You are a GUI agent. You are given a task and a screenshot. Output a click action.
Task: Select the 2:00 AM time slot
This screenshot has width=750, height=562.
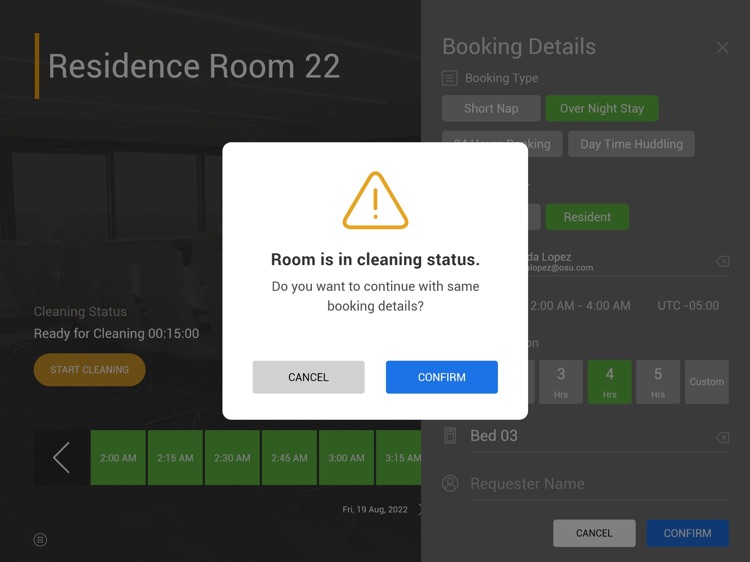point(118,458)
